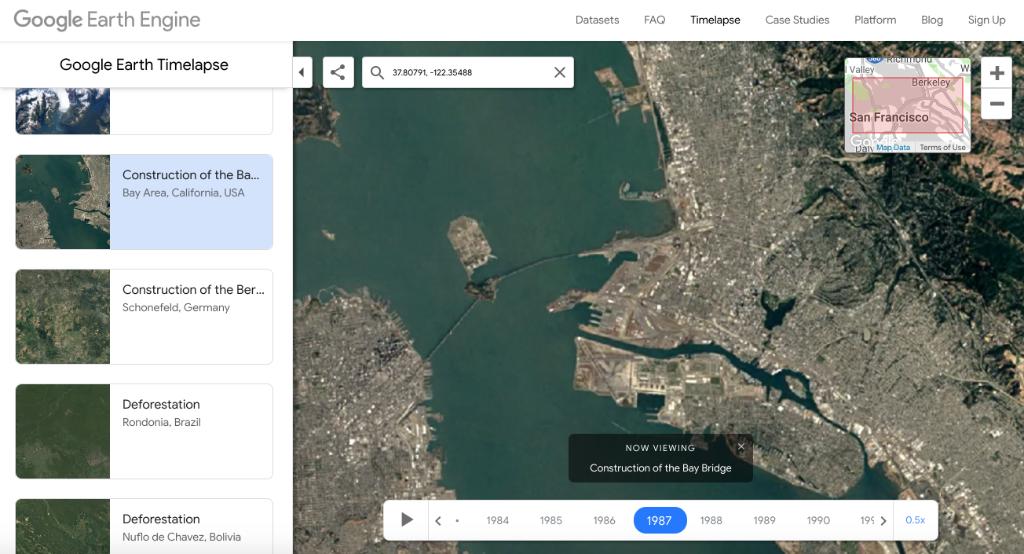This screenshot has width=1024, height=554.
Task: Go to the Timelapse tab
Action: pos(715,20)
